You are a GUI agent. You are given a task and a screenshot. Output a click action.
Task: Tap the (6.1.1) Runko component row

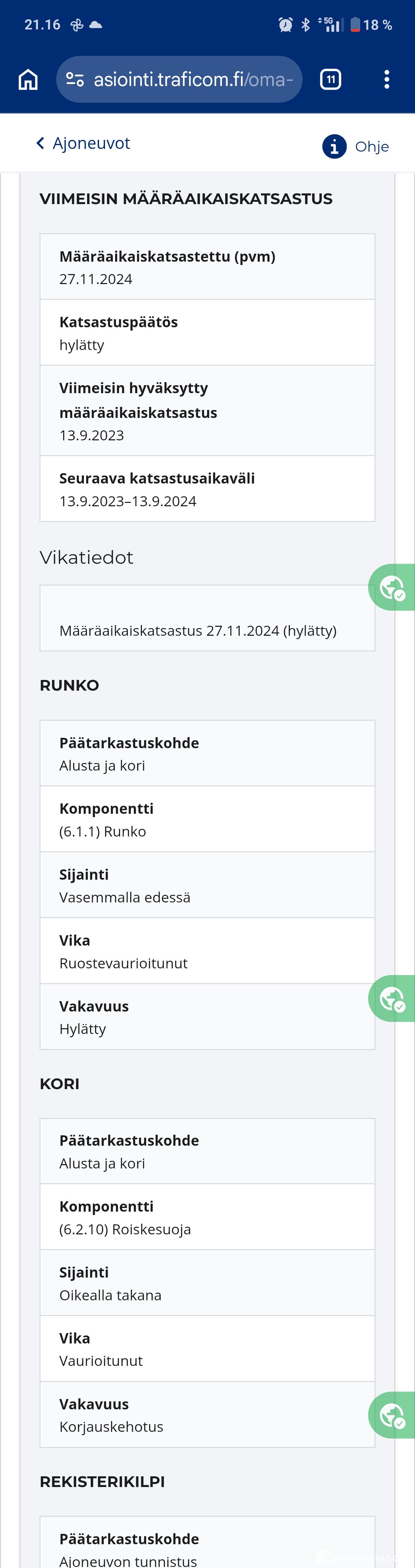207,819
